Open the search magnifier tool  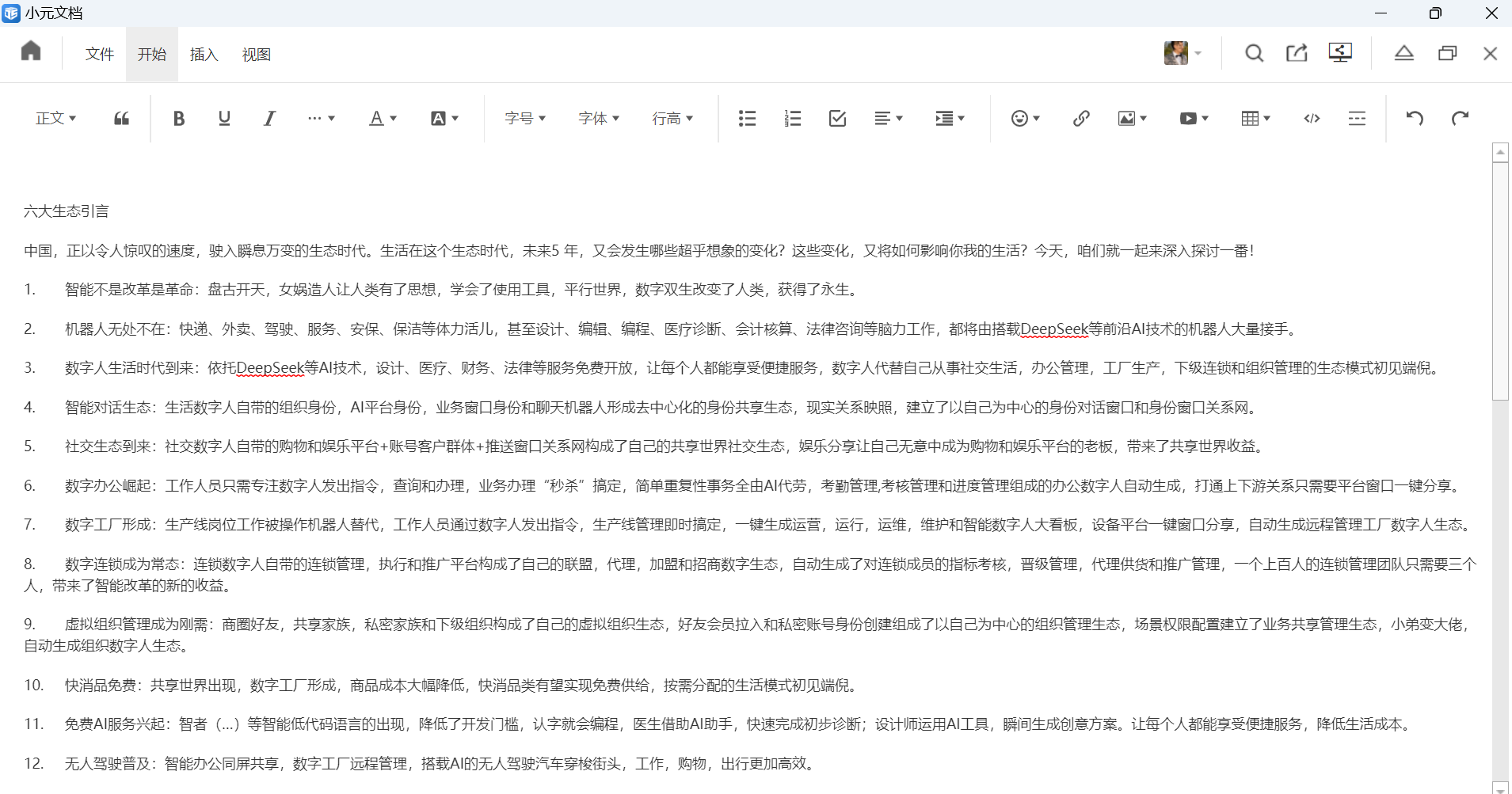tap(1254, 54)
